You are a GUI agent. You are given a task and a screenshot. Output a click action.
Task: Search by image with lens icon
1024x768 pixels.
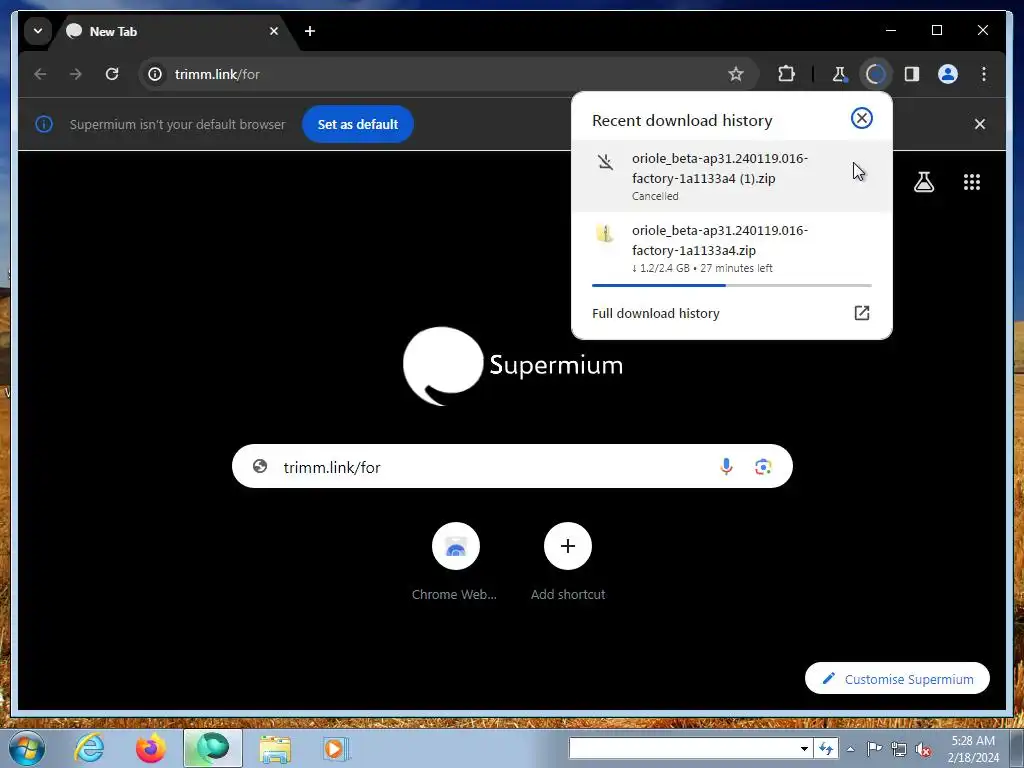click(x=763, y=466)
